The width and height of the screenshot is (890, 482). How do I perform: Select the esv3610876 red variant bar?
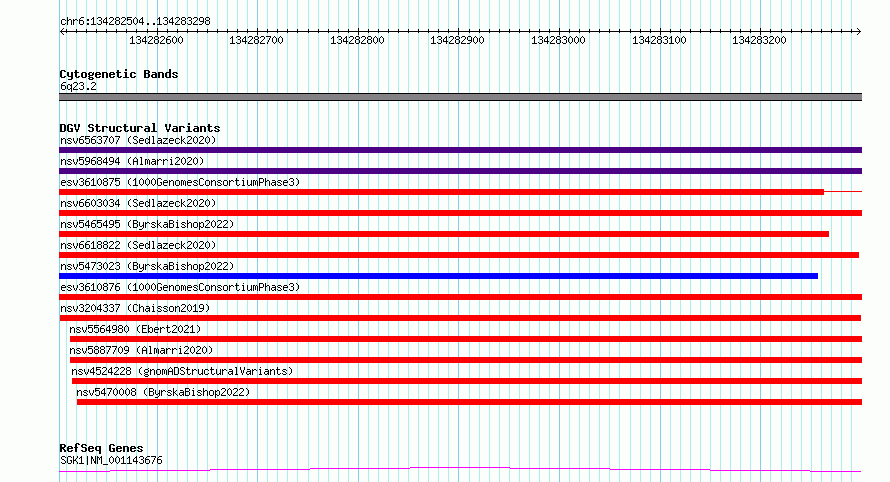click(460, 297)
